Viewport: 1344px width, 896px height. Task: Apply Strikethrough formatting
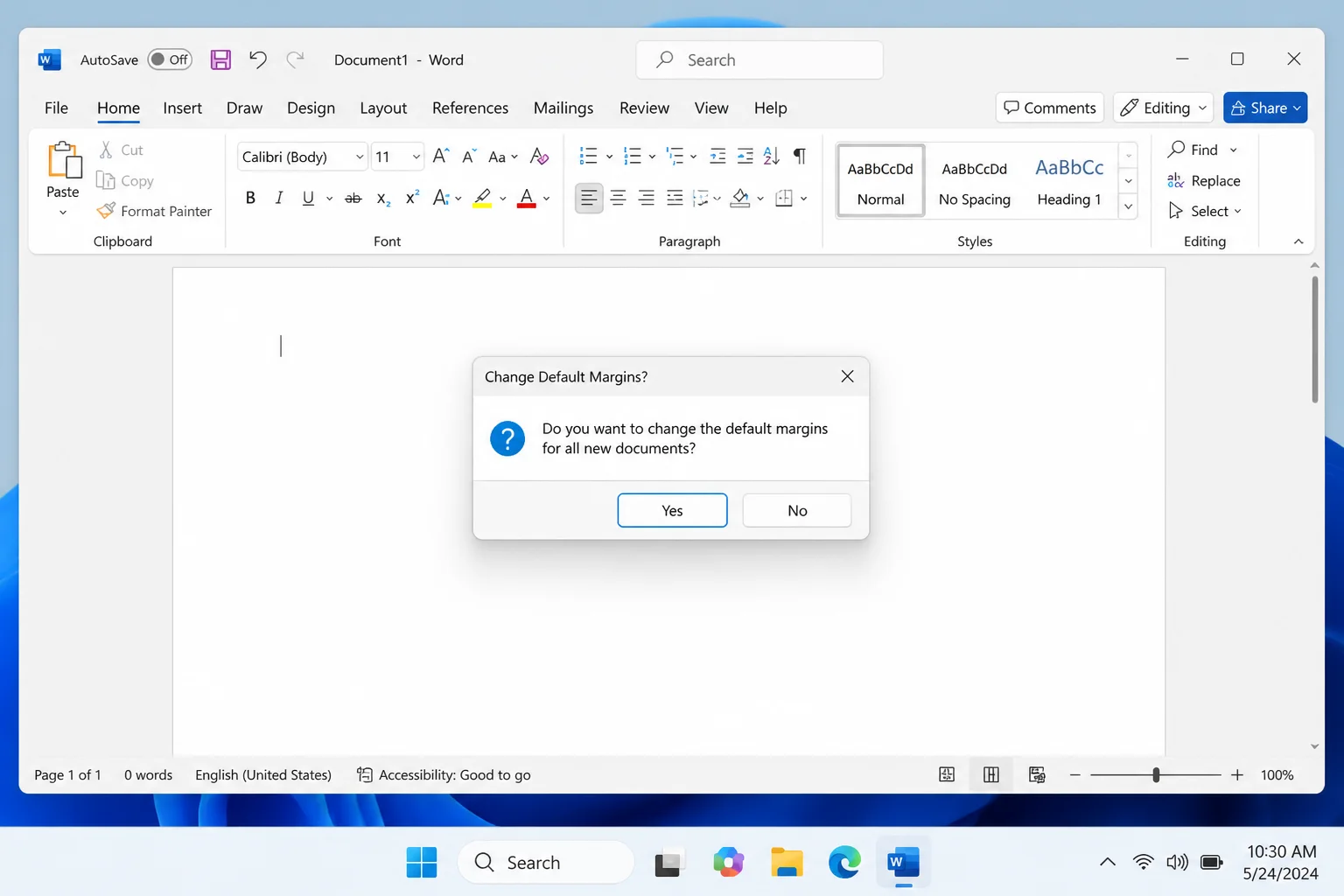353,199
